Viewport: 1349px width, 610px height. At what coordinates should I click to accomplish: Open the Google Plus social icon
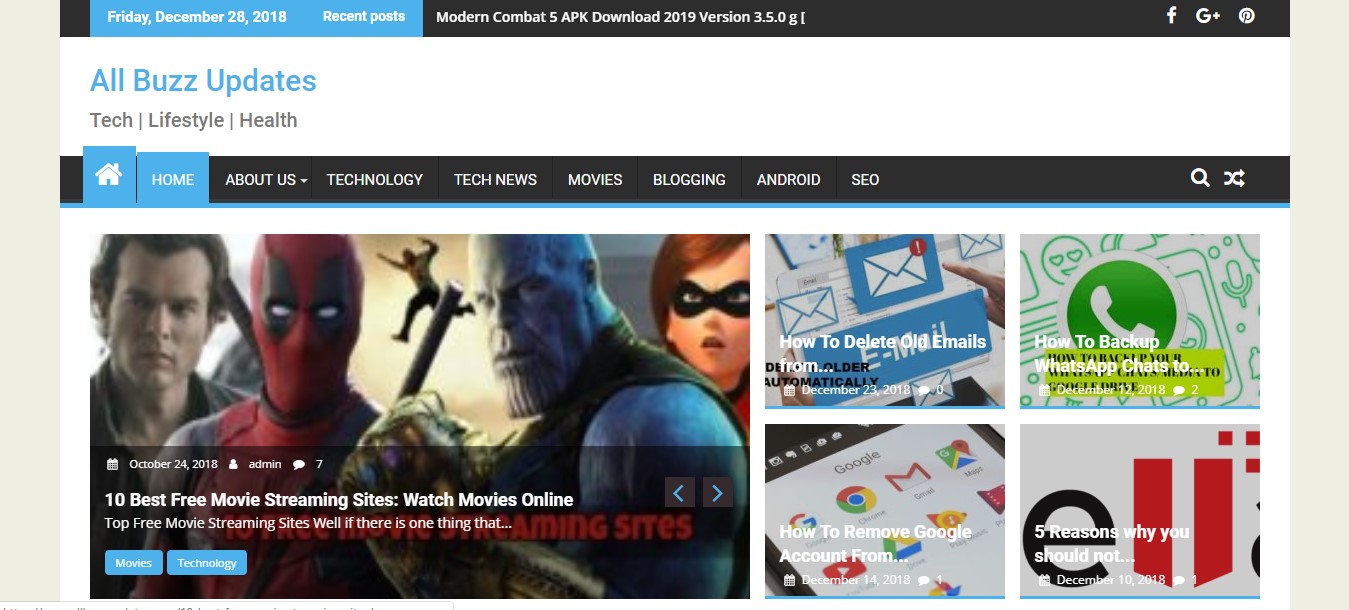1208,16
